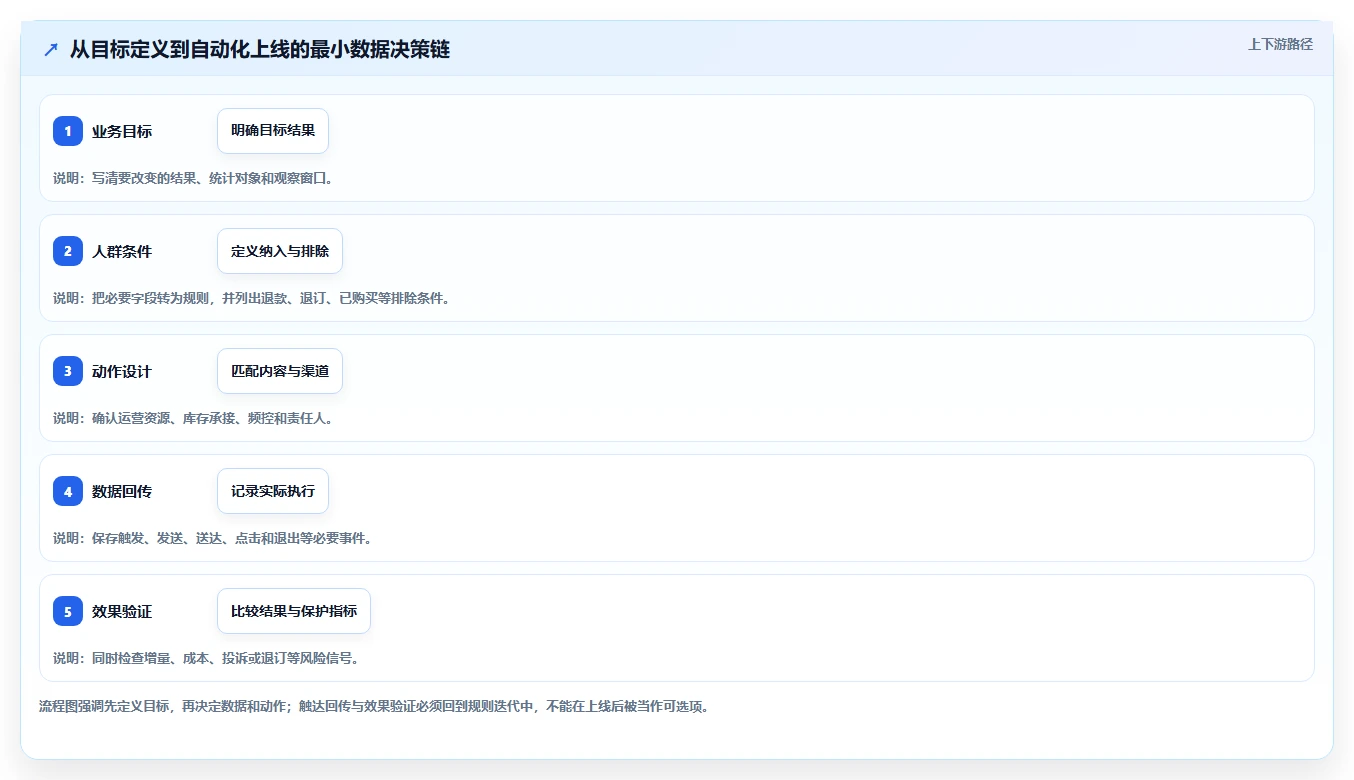
Task: Select step number badge 5
Action: click(68, 611)
